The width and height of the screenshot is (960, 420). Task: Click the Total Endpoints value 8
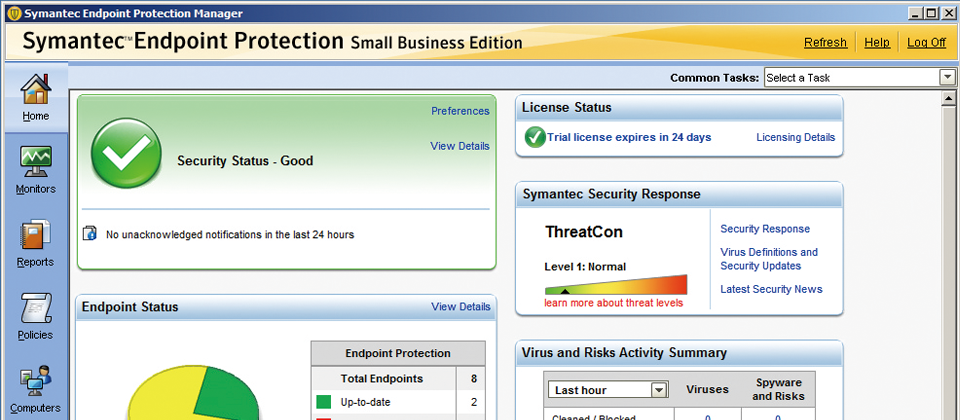[473, 378]
